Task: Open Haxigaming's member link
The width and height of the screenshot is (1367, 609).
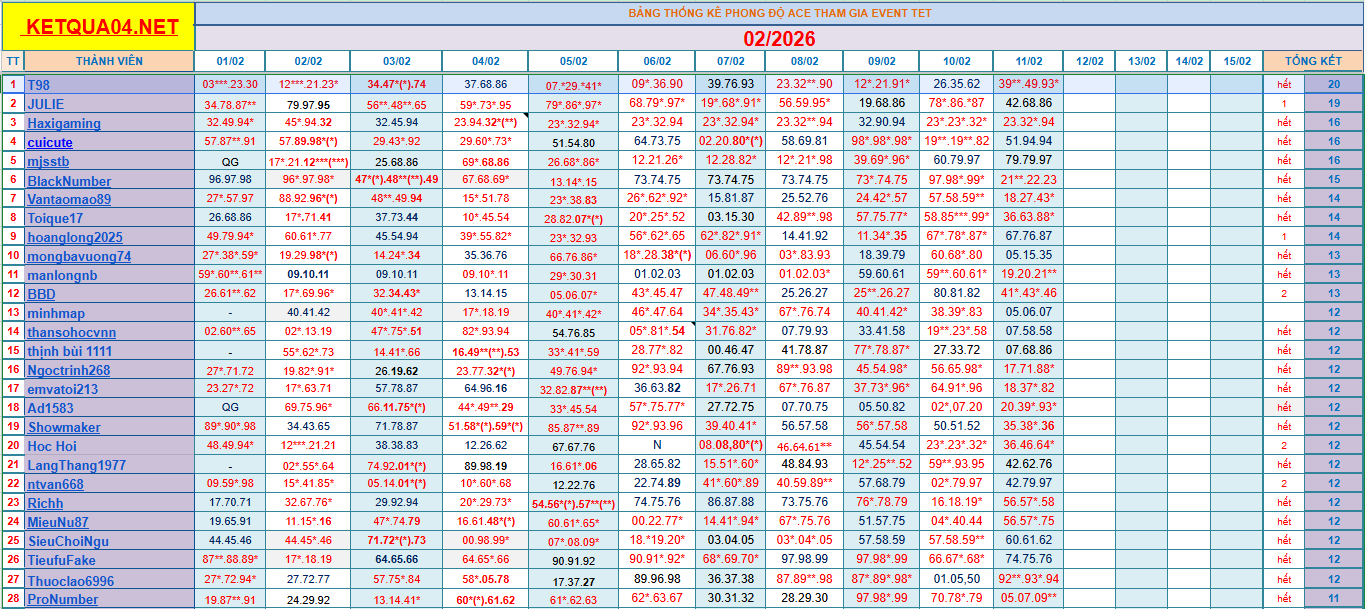Action: point(64,123)
